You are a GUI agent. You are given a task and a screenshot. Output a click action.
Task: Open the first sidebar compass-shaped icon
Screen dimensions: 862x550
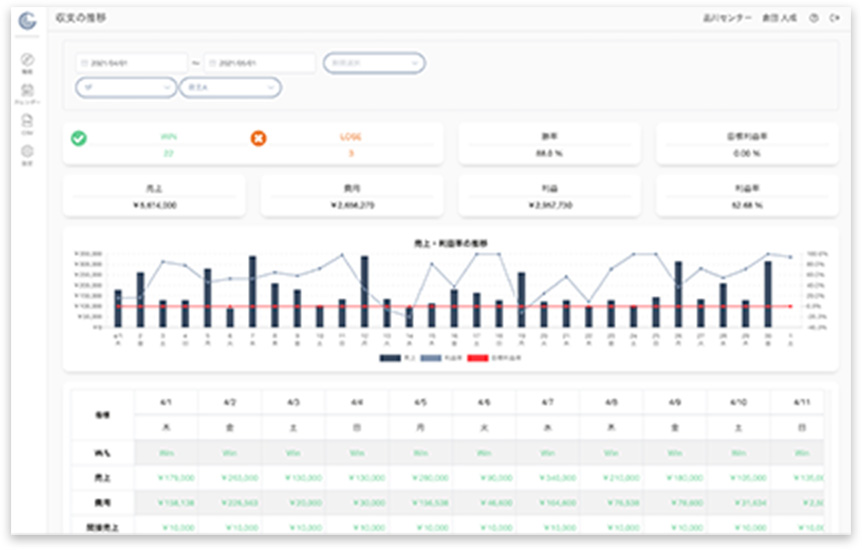click(27, 61)
